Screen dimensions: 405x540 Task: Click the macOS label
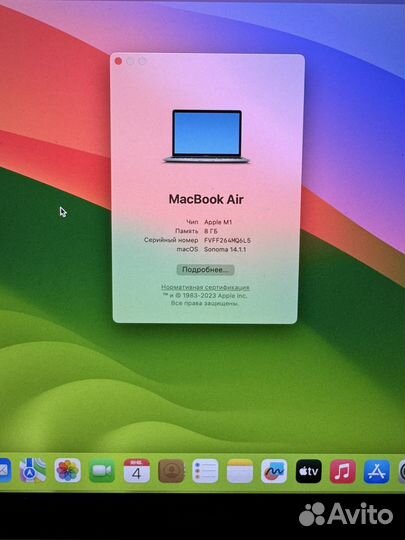(x=187, y=249)
